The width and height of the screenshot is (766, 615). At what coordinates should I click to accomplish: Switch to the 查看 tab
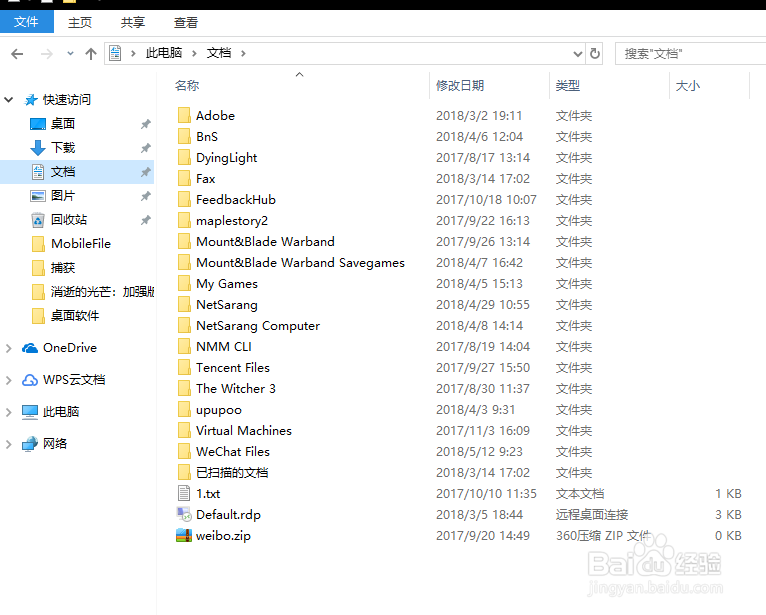[186, 22]
